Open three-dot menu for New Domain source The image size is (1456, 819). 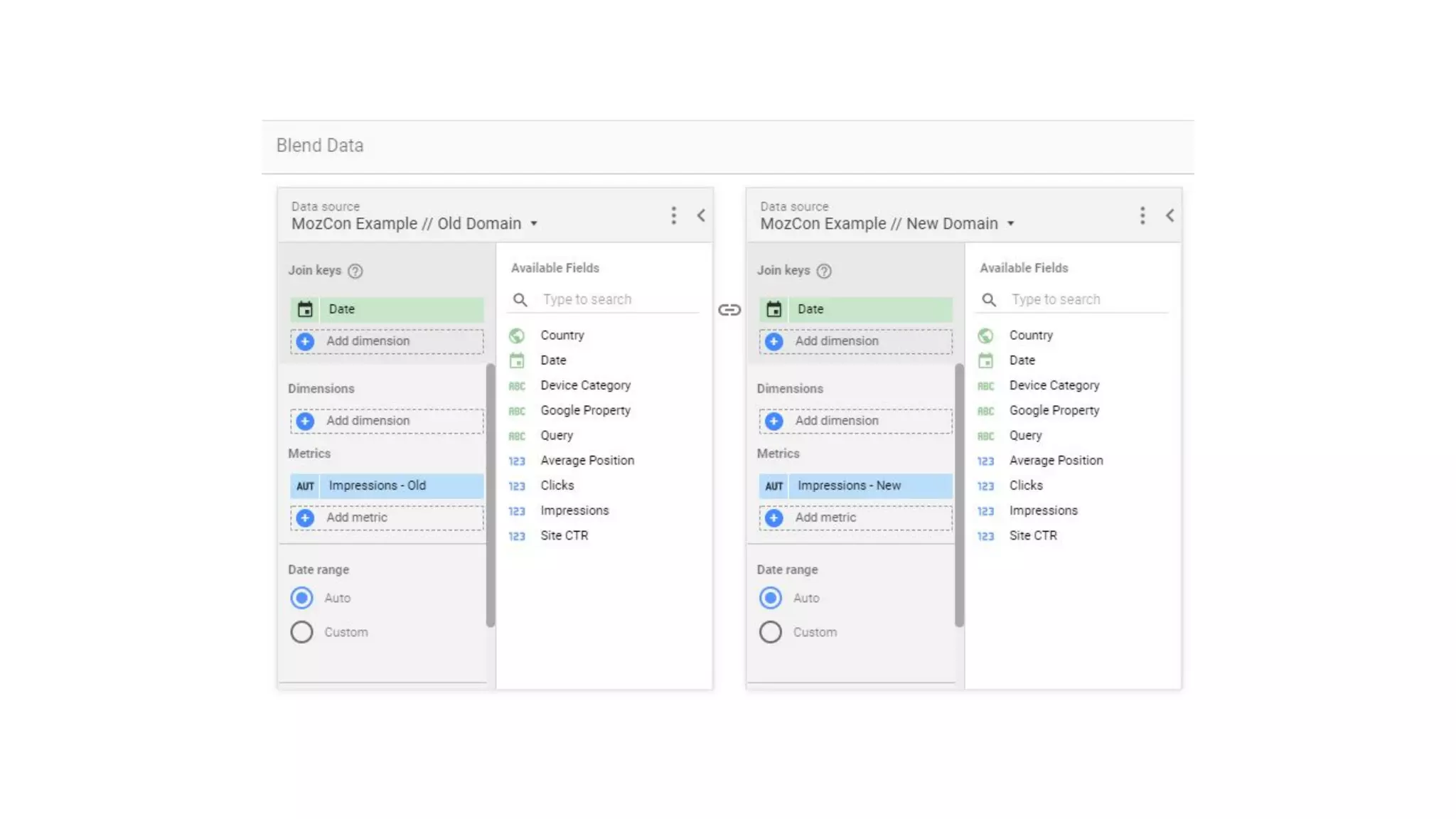[x=1142, y=215]
